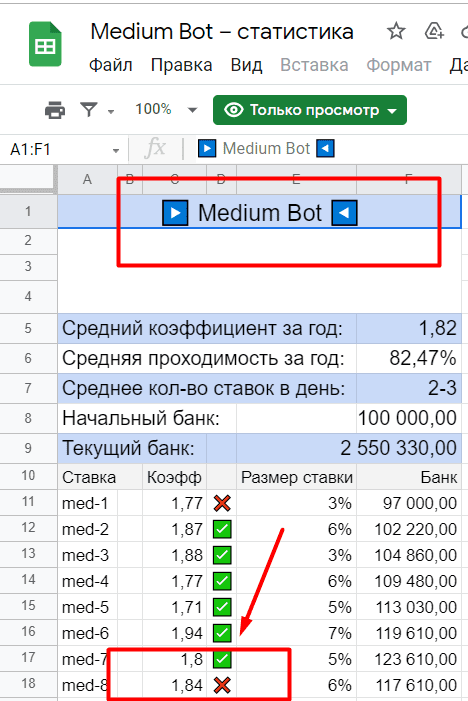Viewport: 468px width, 701px height.
Task: Click cell med-1
Action: tap(88, 503)
